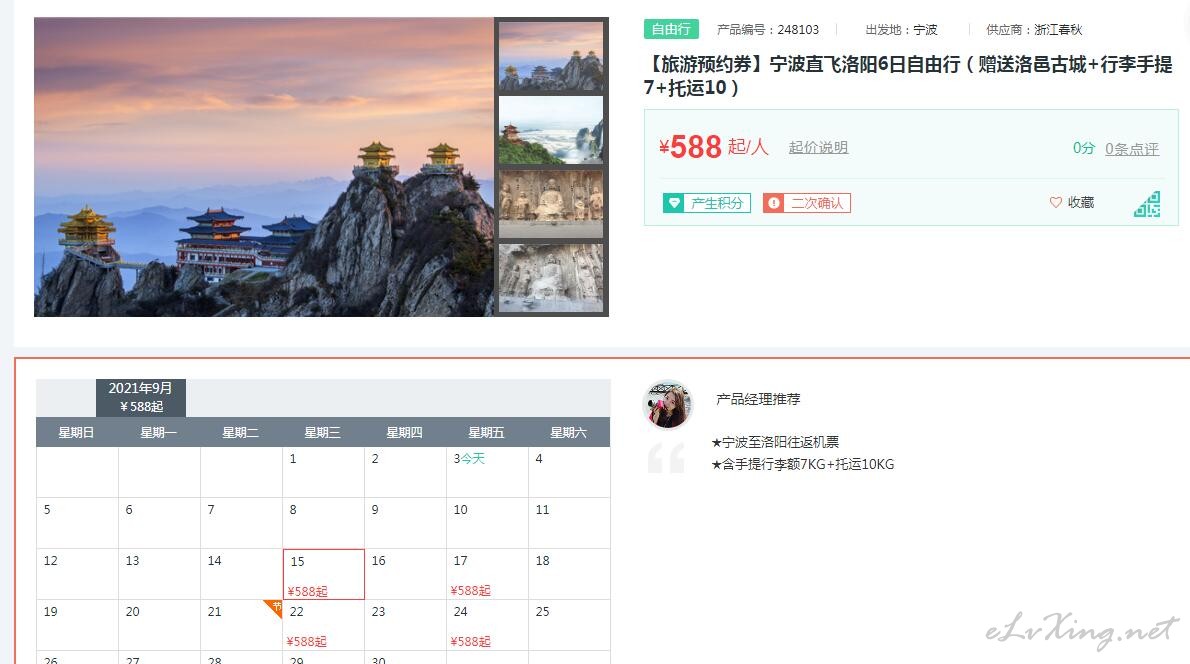The image size is (1190, 664).
Task: Click the product manager avatar photo
Action: (667, 404)
